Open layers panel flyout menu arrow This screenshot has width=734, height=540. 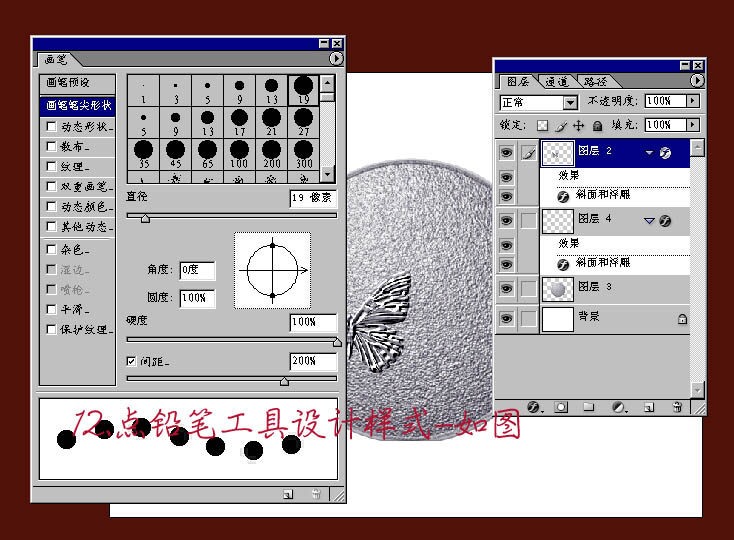pos(697,80)
